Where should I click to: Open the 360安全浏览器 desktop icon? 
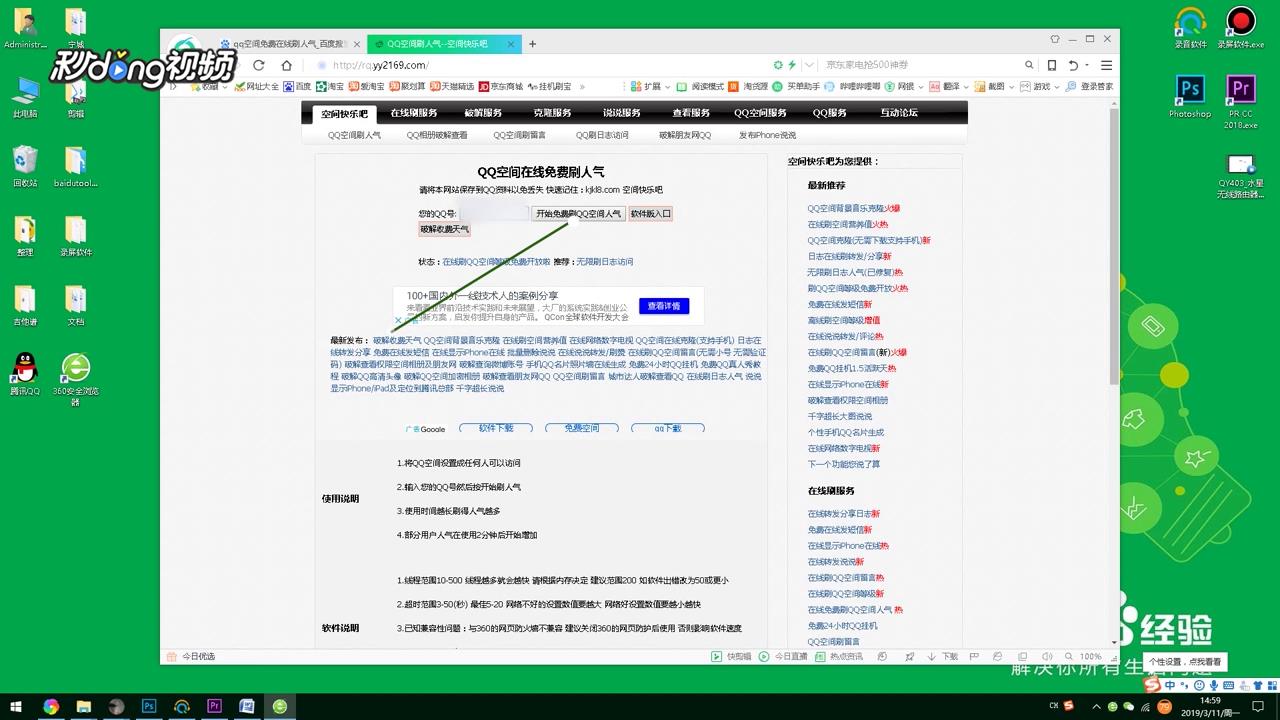click(x=76, y=379)
